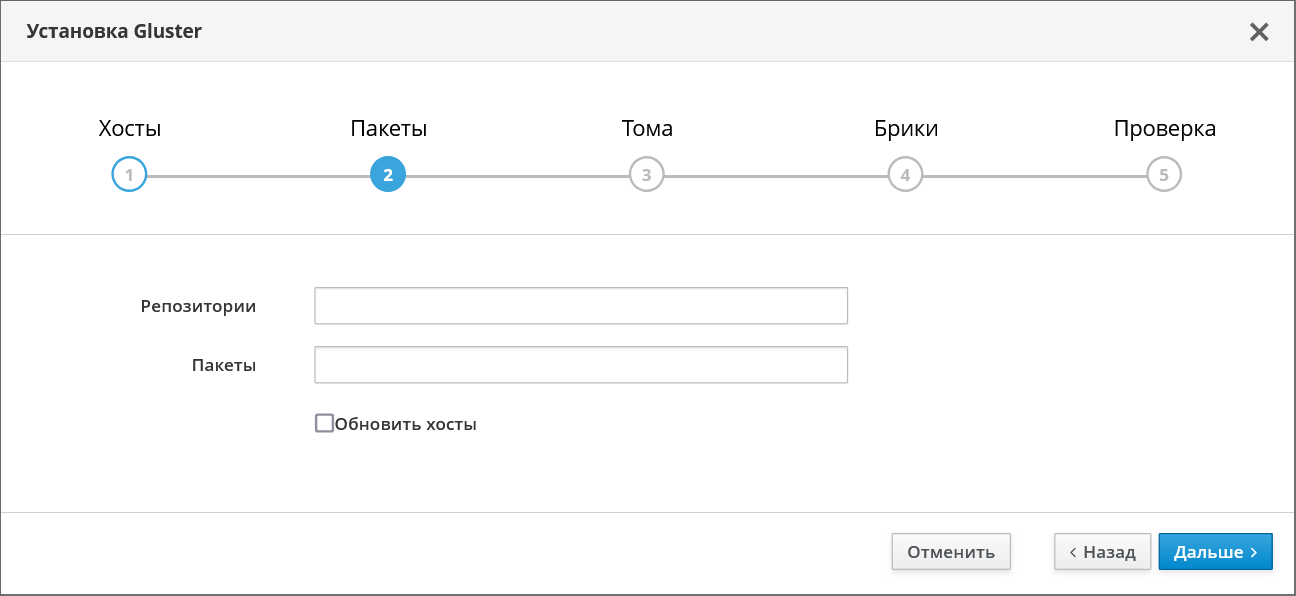Open the Тома step label

click(647, 129)
